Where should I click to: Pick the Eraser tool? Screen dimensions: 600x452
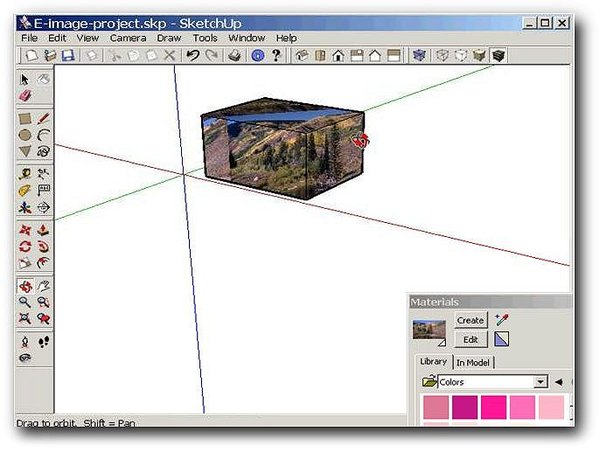[25, 96]
